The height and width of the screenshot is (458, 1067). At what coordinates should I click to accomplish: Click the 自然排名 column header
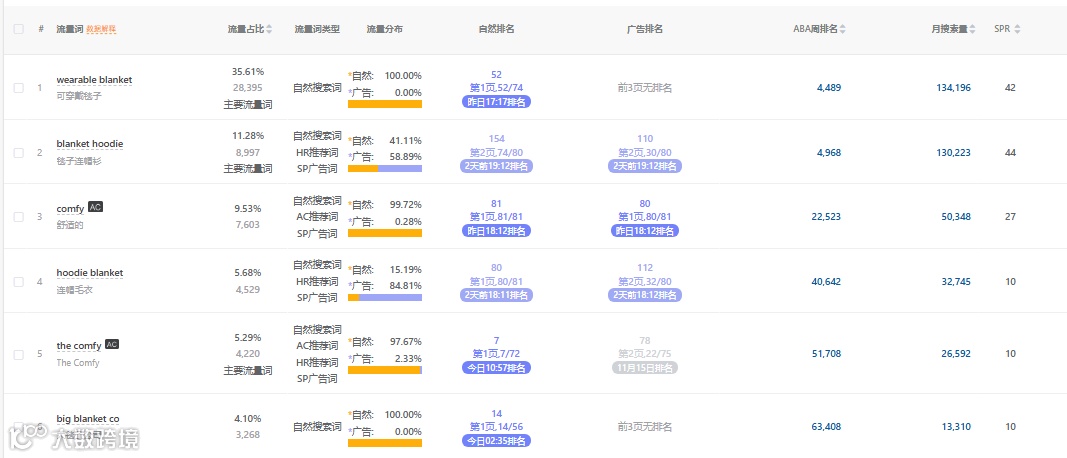click(496, 29)
